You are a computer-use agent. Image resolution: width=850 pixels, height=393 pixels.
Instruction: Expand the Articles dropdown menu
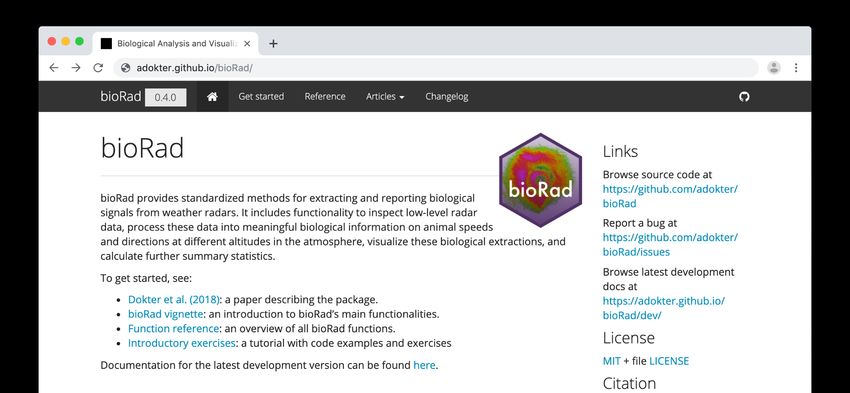click(385, 96)
